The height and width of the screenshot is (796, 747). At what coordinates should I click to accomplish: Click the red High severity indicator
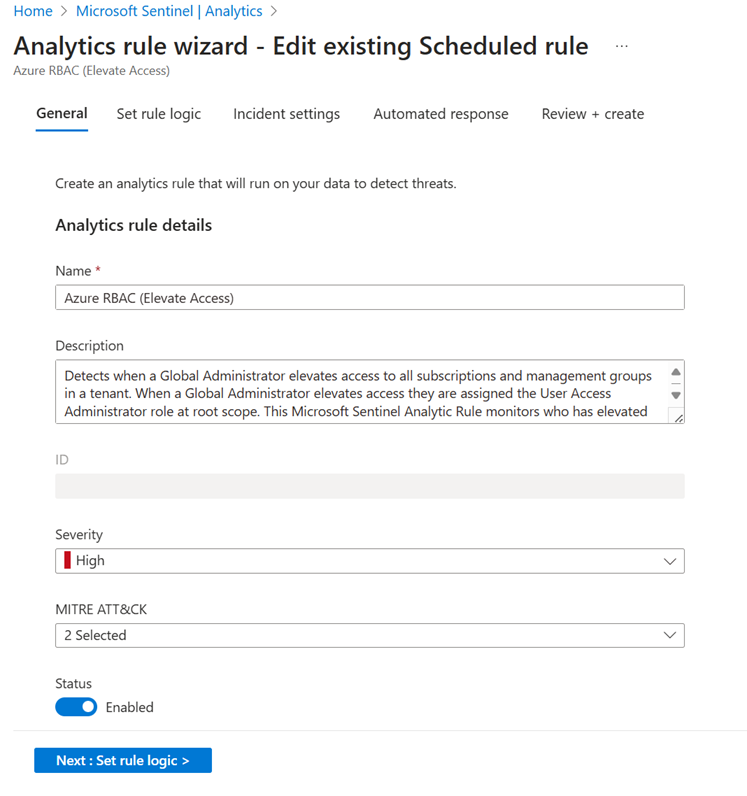pyautogui.click(x=68, y=561)
